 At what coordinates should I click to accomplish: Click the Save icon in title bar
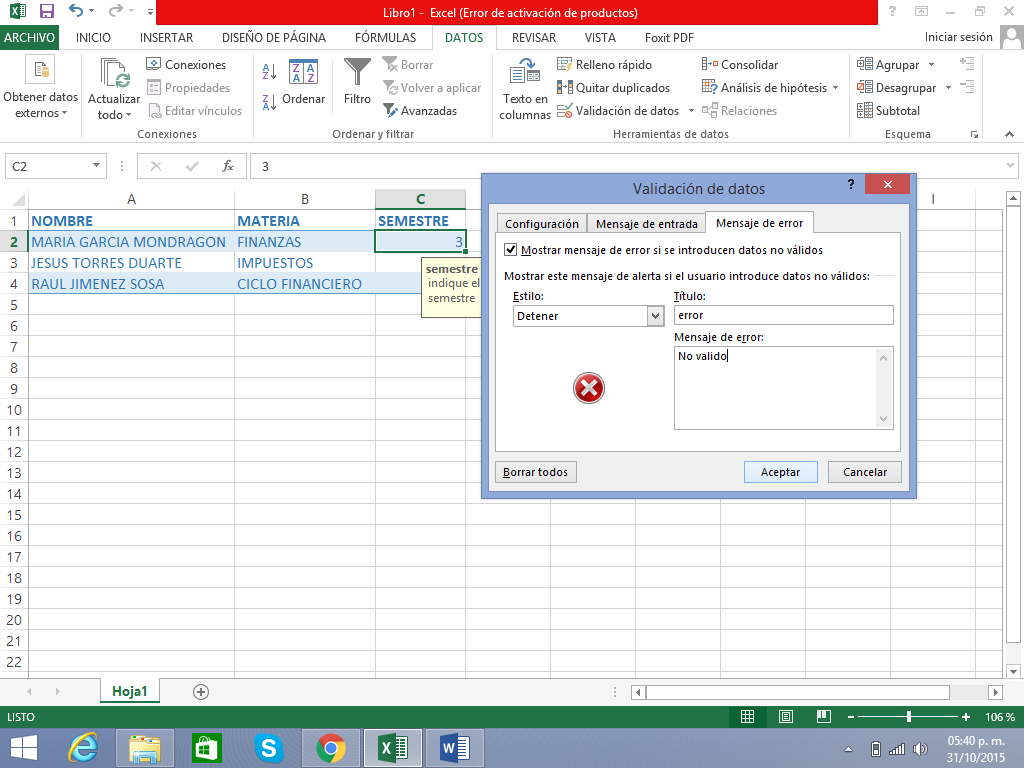pos(46,13)
